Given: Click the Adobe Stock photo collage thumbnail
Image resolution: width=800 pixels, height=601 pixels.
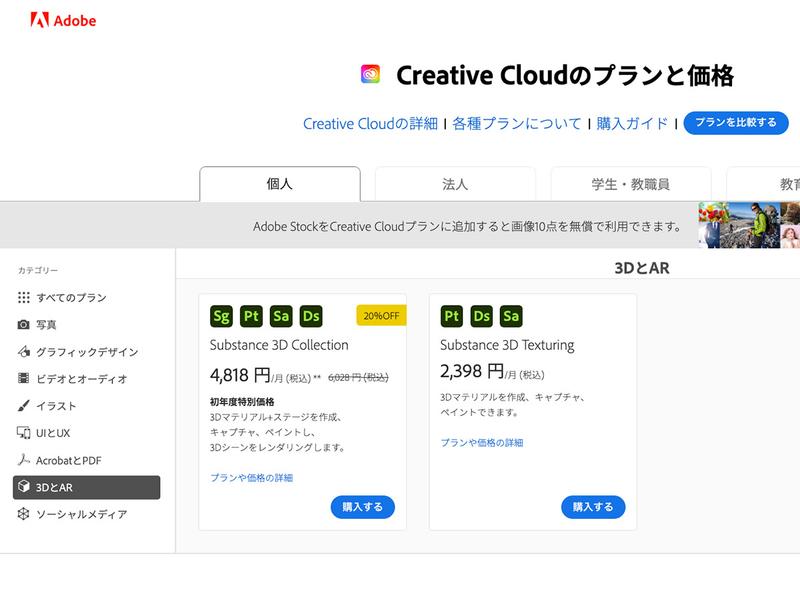Looking at the screenshot, I should (749, 225).
